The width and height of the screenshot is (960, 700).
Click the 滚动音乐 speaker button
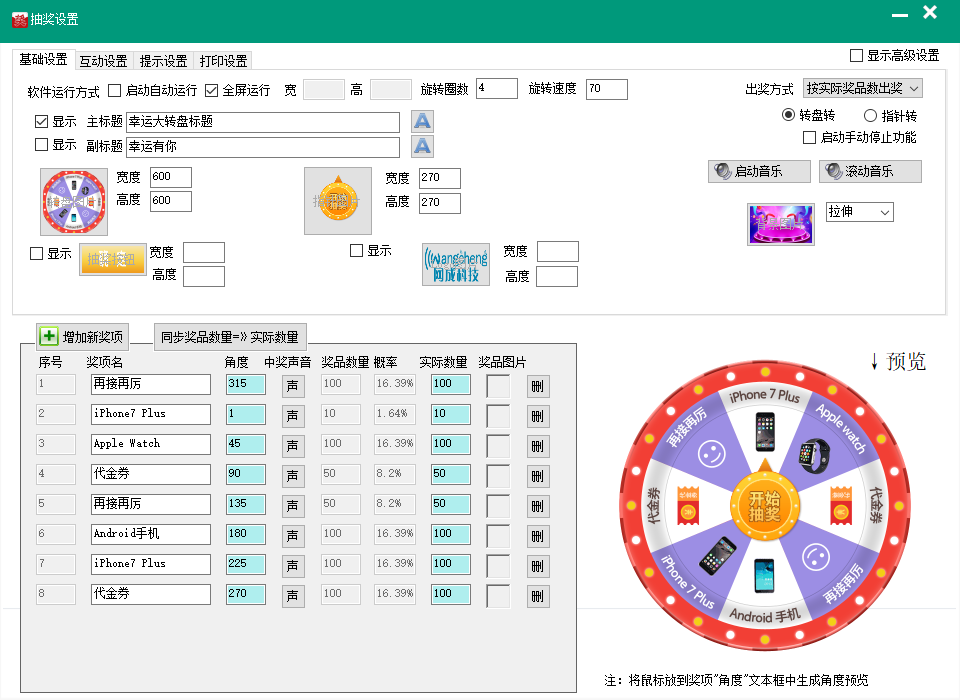[869, 172]
